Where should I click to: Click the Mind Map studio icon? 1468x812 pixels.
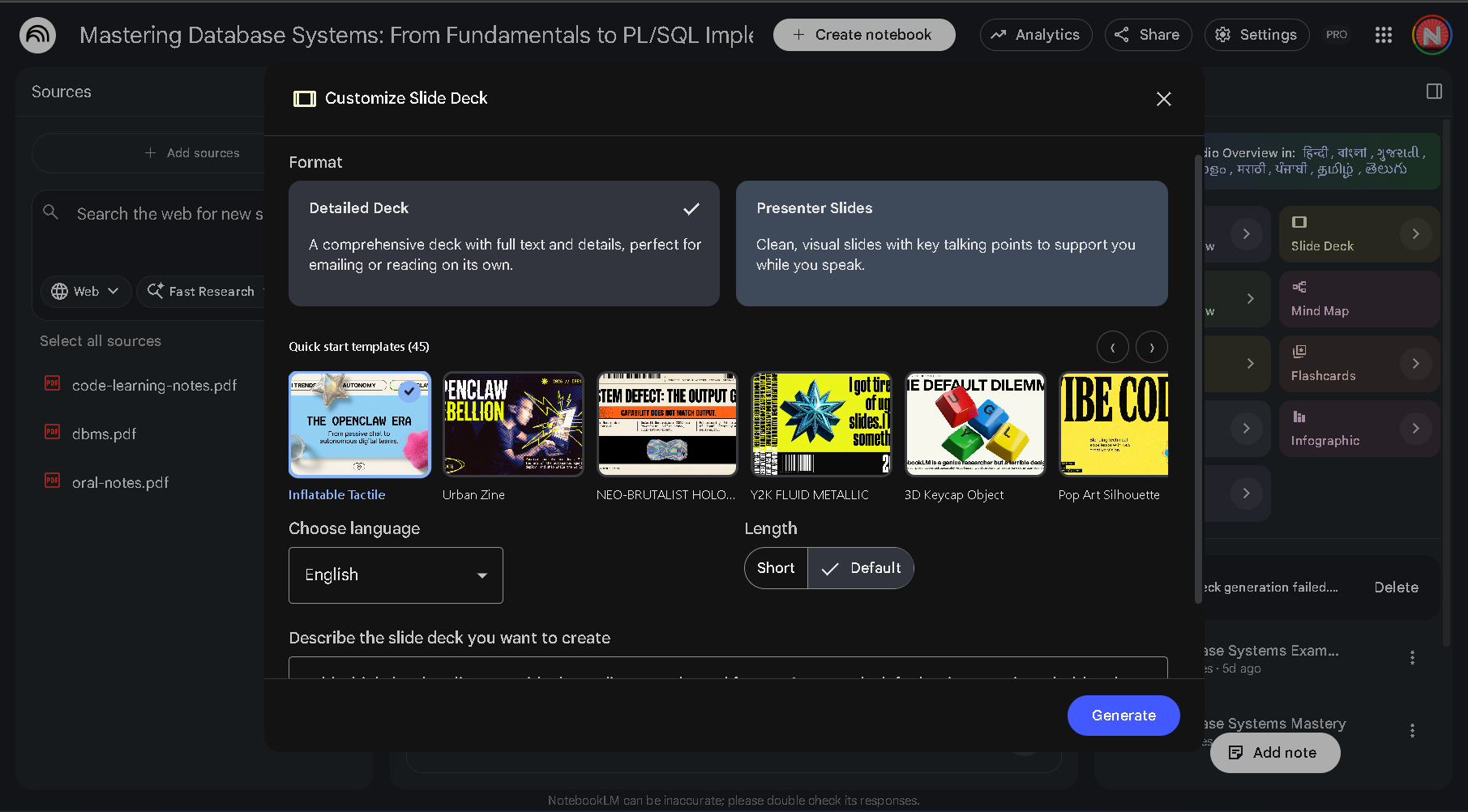coord(1299,287)
